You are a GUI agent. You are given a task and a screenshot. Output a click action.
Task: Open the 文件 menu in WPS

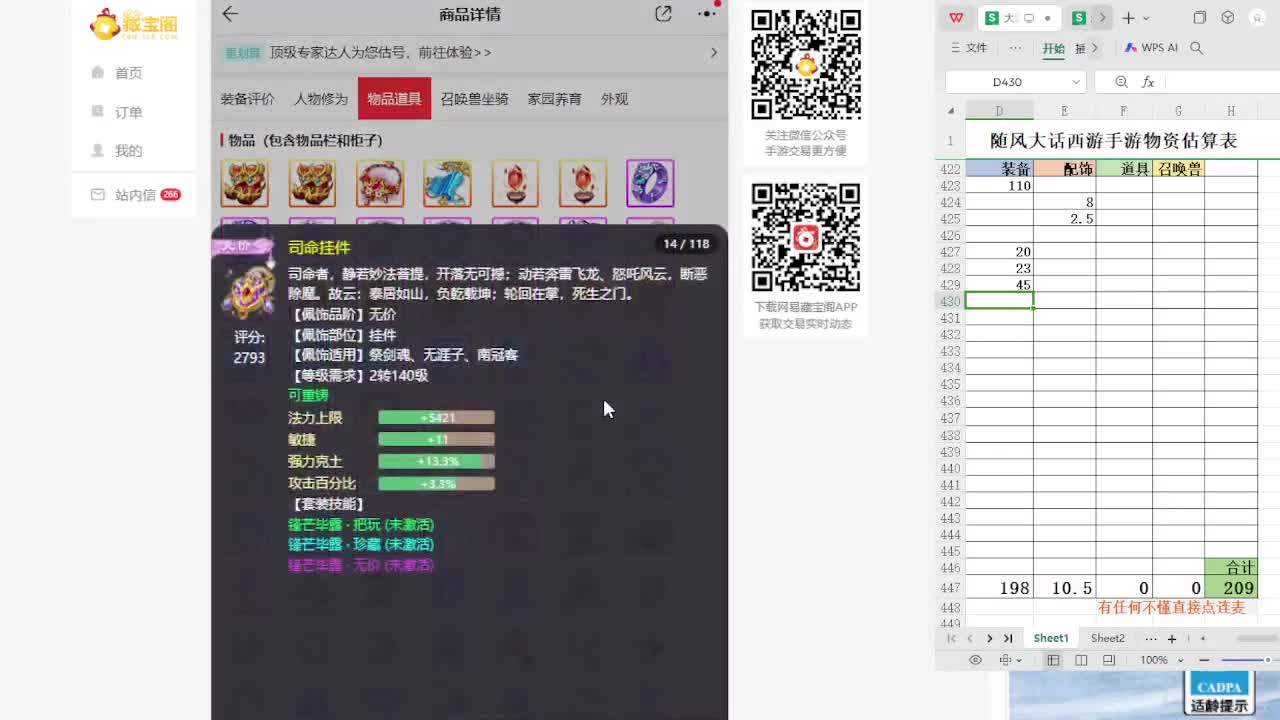[974, 47]
